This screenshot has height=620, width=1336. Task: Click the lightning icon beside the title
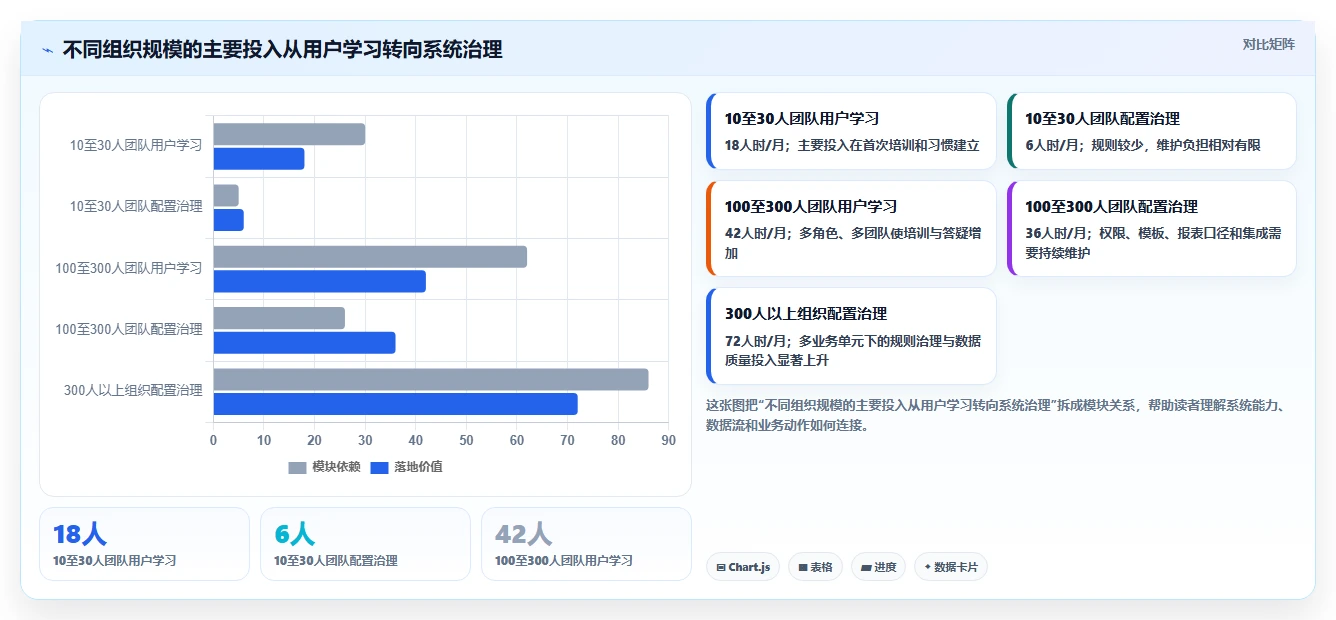pyautogui.click(x=47, y=50)
